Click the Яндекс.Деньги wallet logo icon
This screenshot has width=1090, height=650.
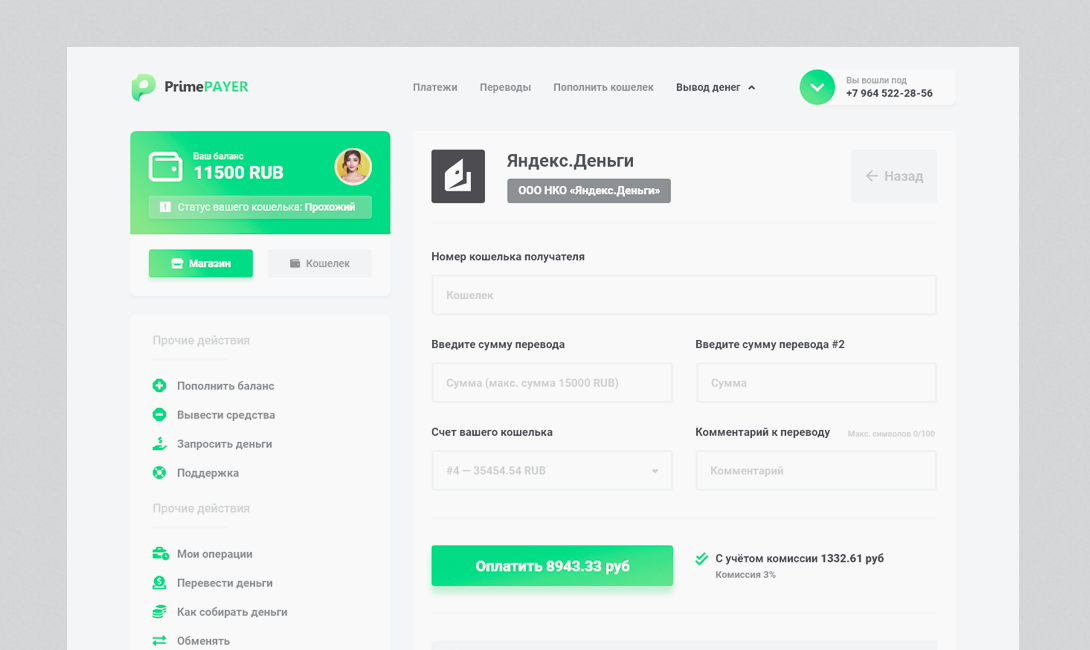458,177
